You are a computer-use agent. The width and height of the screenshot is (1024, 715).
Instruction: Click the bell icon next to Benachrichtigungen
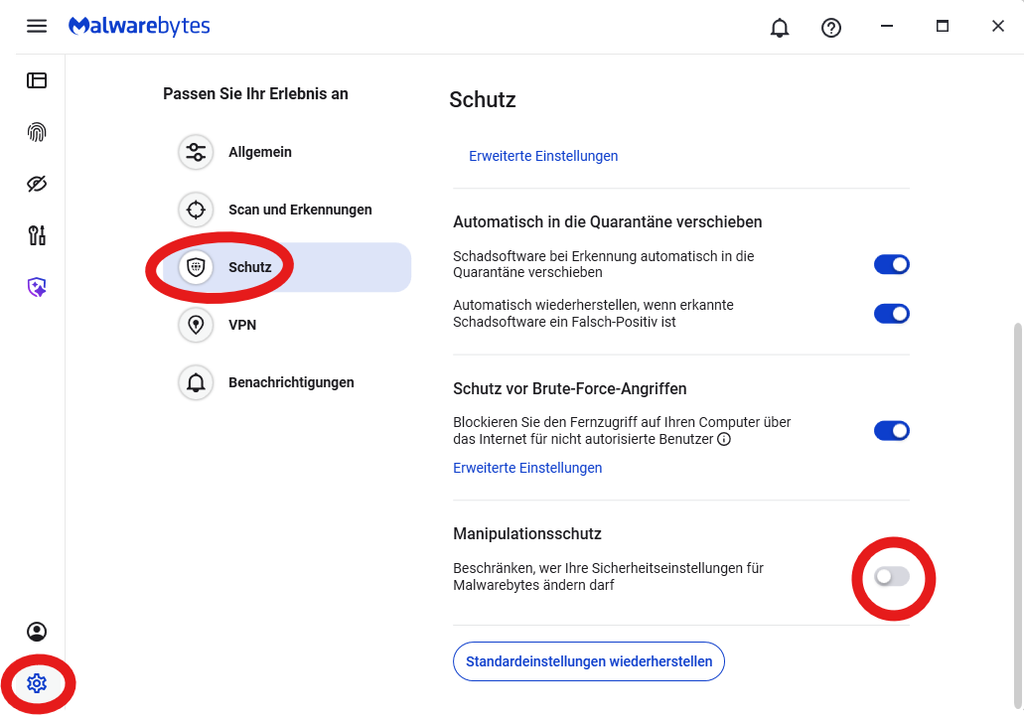196,382
